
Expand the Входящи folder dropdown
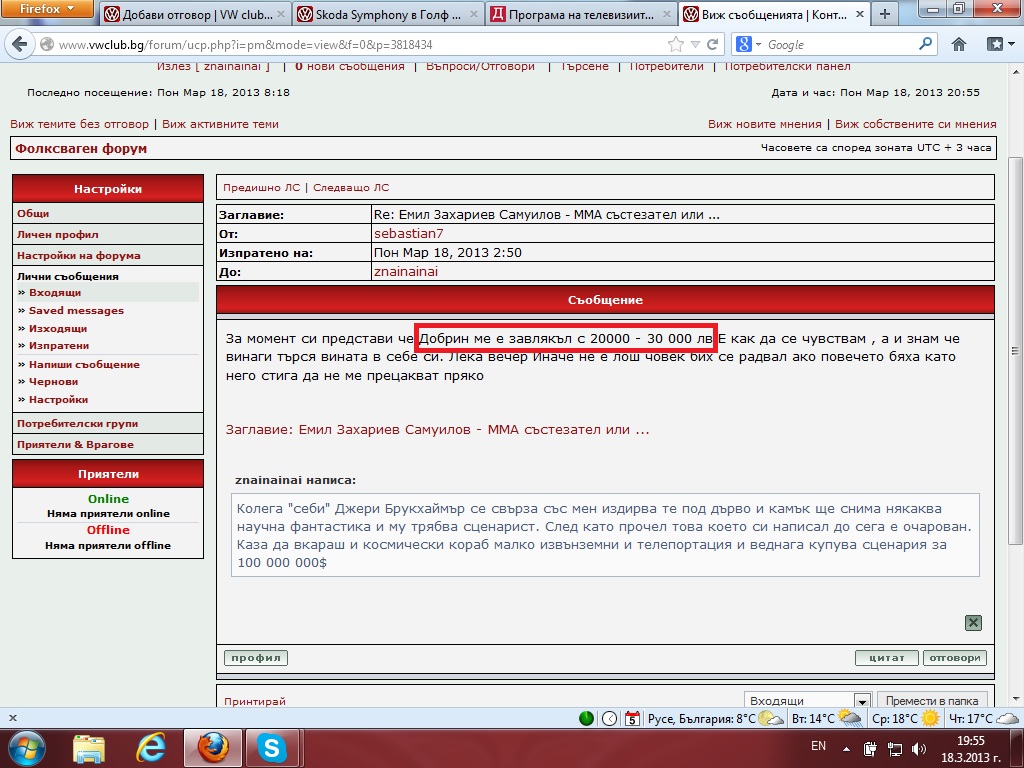click(x=861, y=701)
